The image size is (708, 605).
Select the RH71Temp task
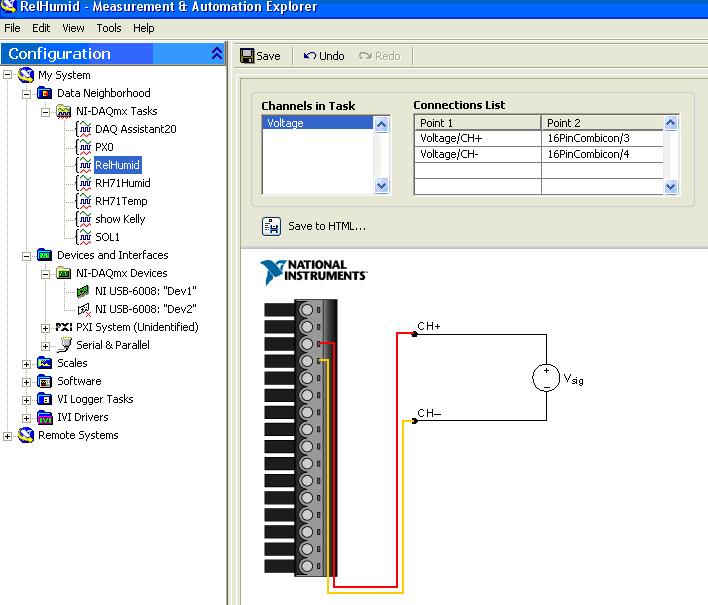(x=120, y=201)
